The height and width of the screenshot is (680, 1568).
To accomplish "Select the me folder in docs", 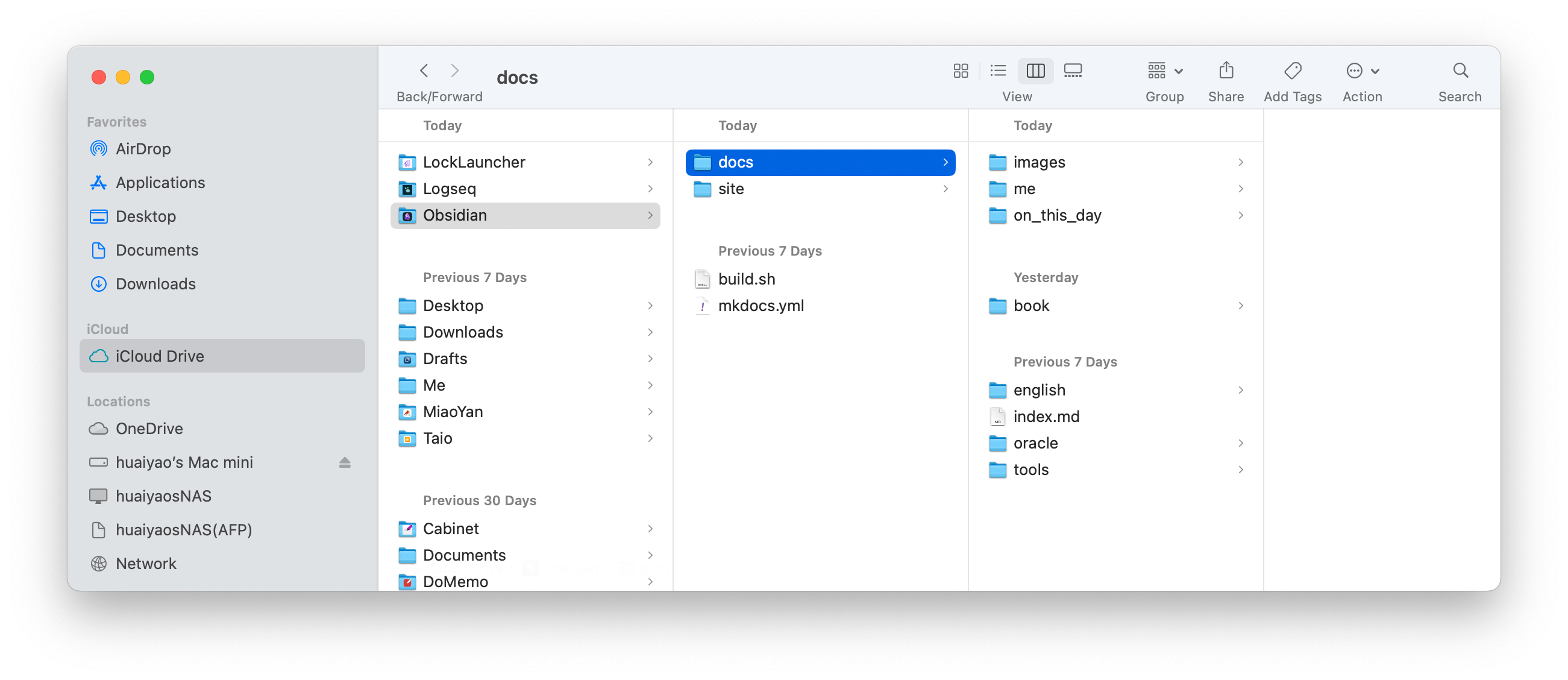I will point(1116,189).
